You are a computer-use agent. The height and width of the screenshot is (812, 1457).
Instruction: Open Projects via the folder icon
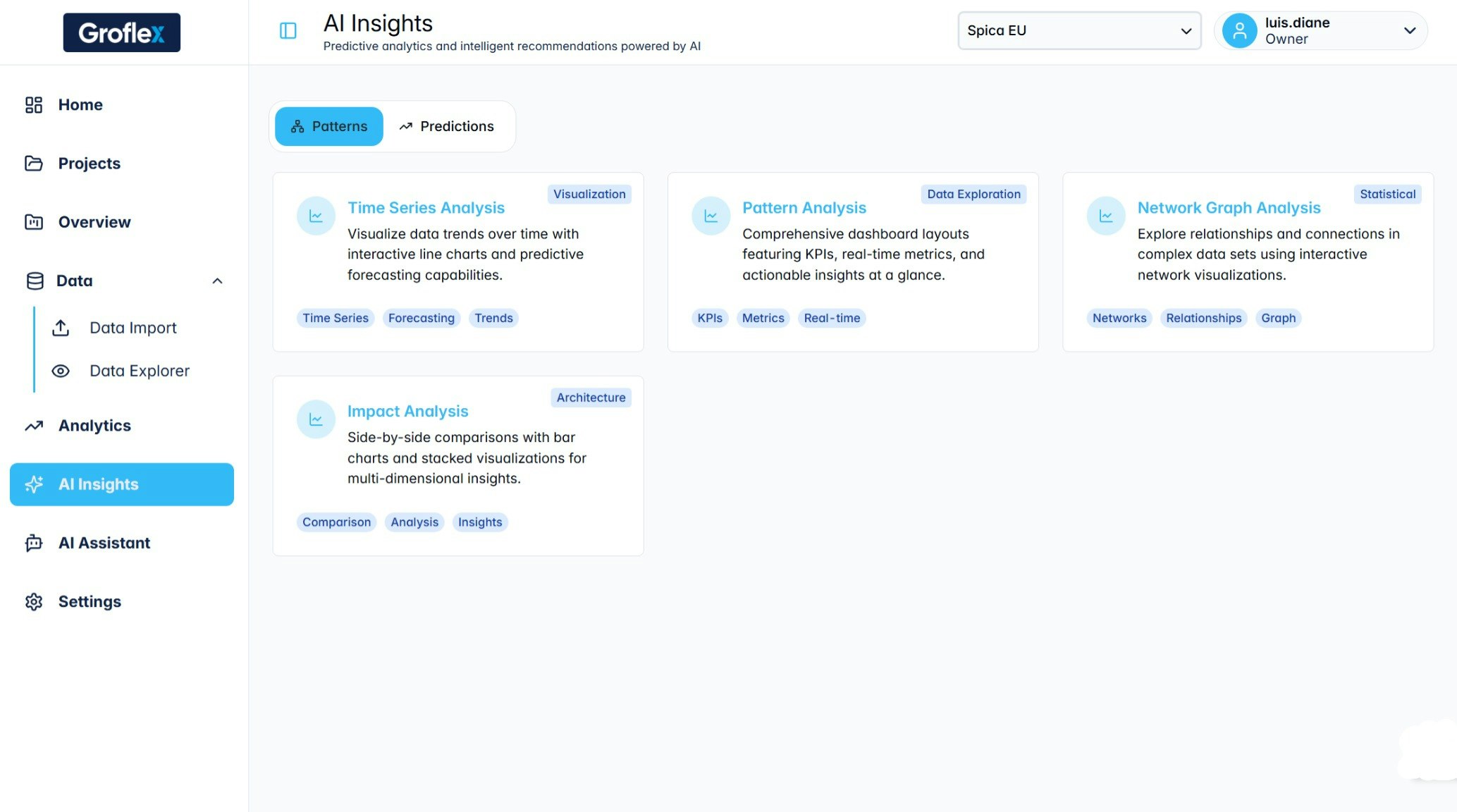(x=33, y=163)
